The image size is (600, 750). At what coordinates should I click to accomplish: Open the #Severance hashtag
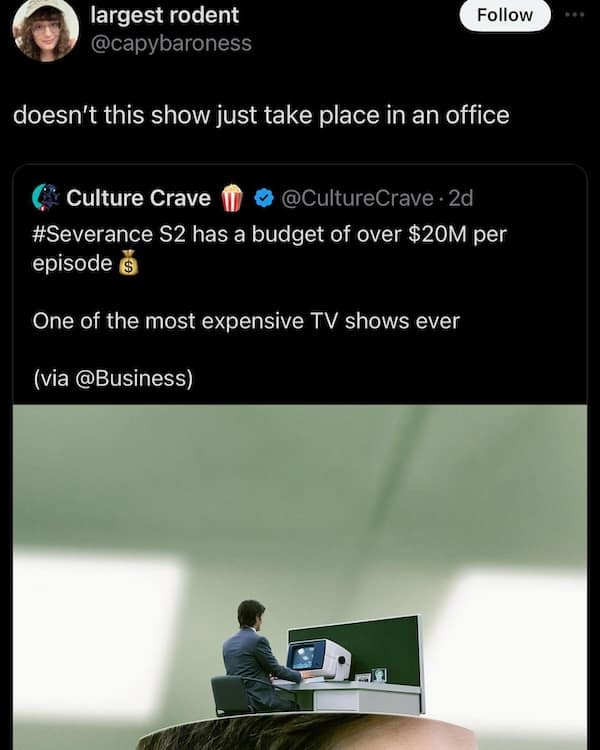pyautogui.click(x=93, y=234)
